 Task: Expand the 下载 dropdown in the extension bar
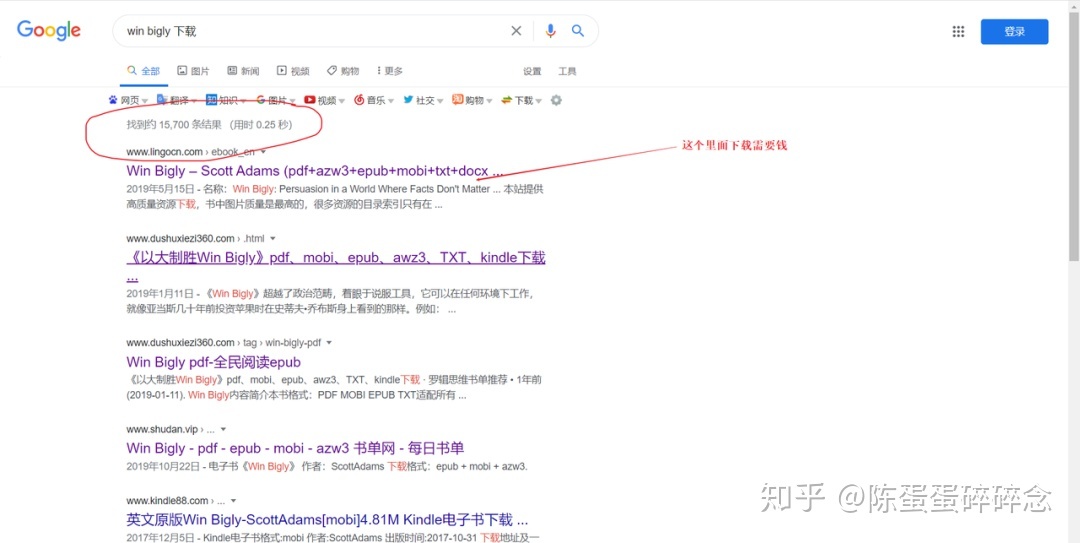click(x=540, y=101)
